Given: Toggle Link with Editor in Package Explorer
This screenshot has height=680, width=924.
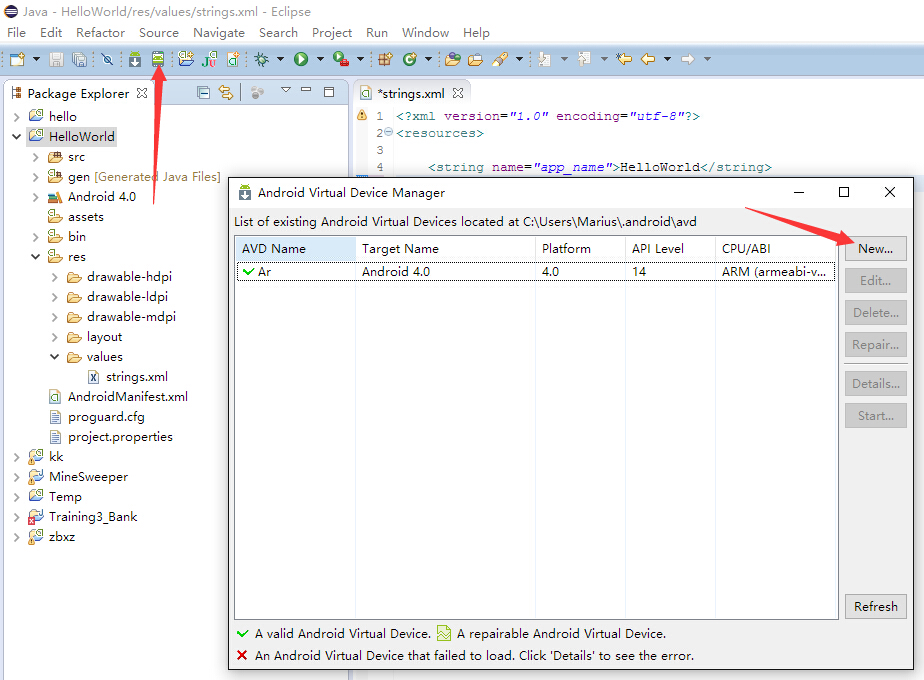Looking at the screenshot, I should point(226,93).
